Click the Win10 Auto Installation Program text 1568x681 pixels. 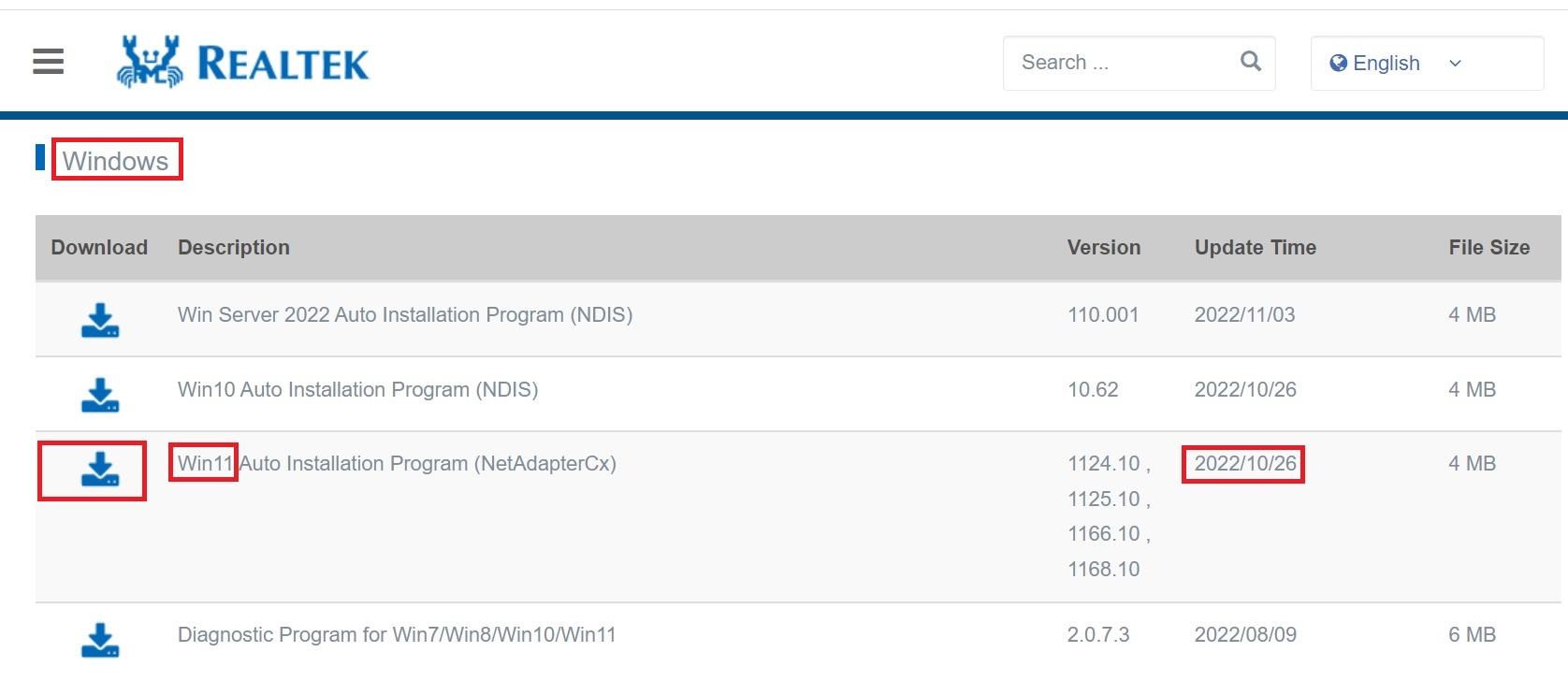(x=357, y=389)
